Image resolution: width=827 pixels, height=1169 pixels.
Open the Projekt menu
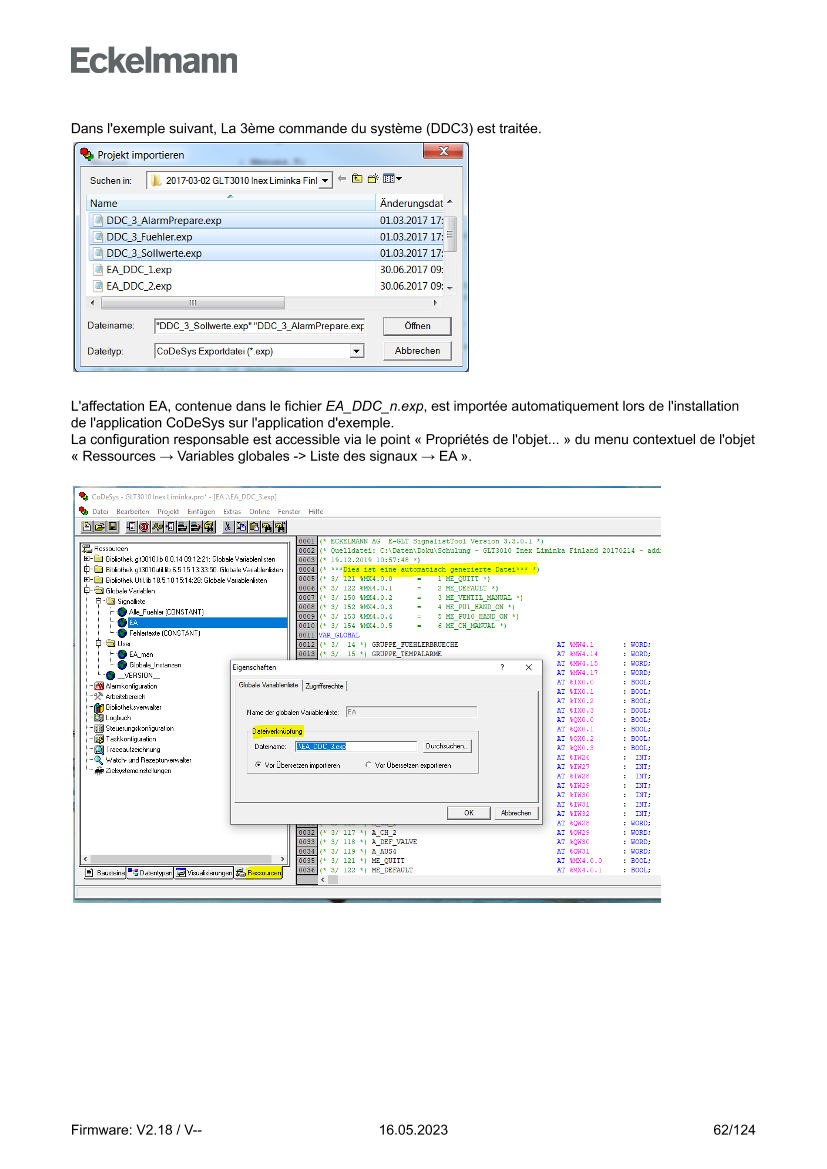[x=167, y=511]
